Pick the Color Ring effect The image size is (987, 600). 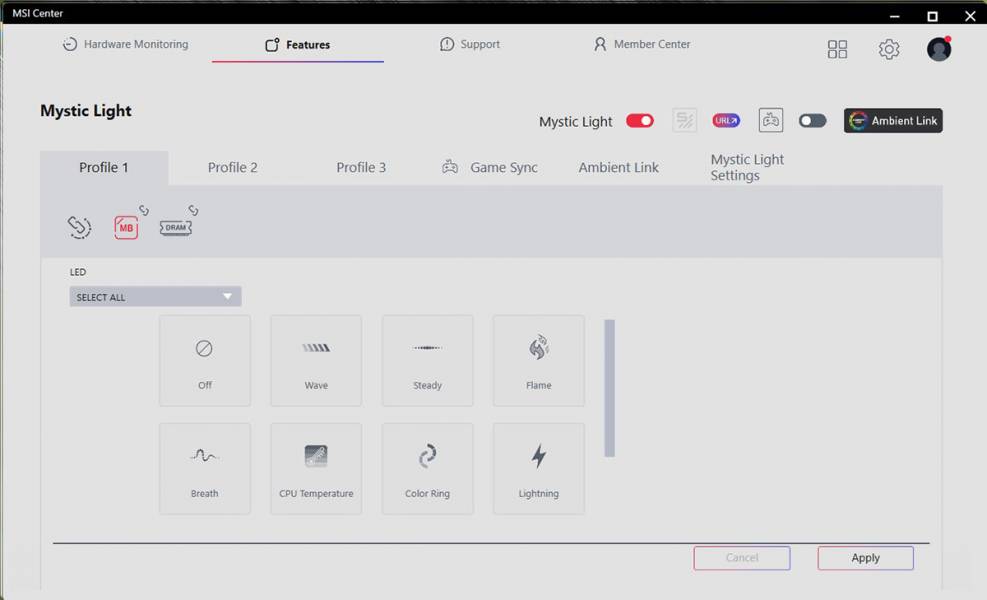tap(427, 469)
